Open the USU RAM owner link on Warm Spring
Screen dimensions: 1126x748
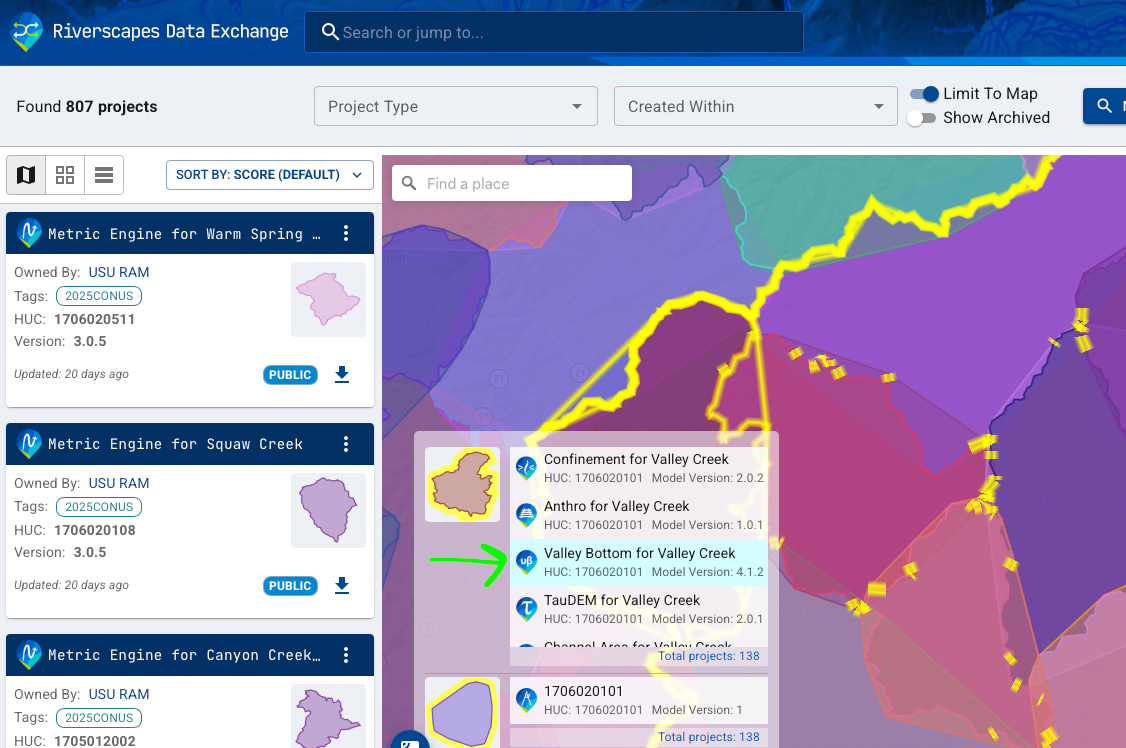point(118,272)
